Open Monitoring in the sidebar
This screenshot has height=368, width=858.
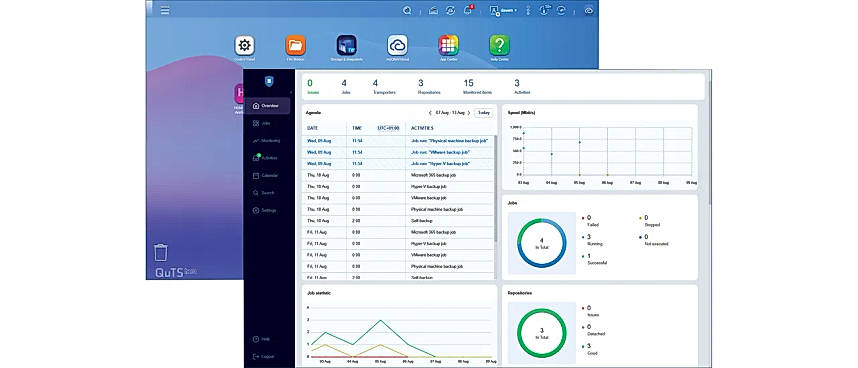267,141
